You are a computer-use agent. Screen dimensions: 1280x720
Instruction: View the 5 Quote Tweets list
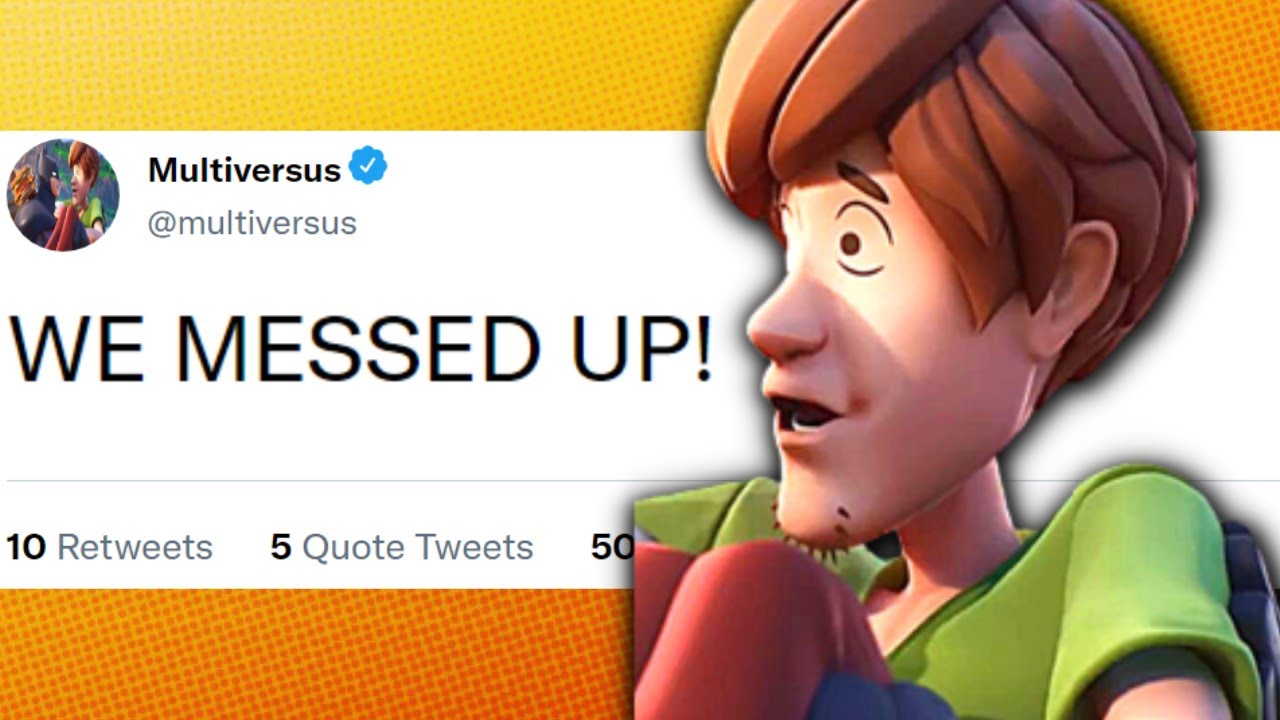(x=402, y=547)
